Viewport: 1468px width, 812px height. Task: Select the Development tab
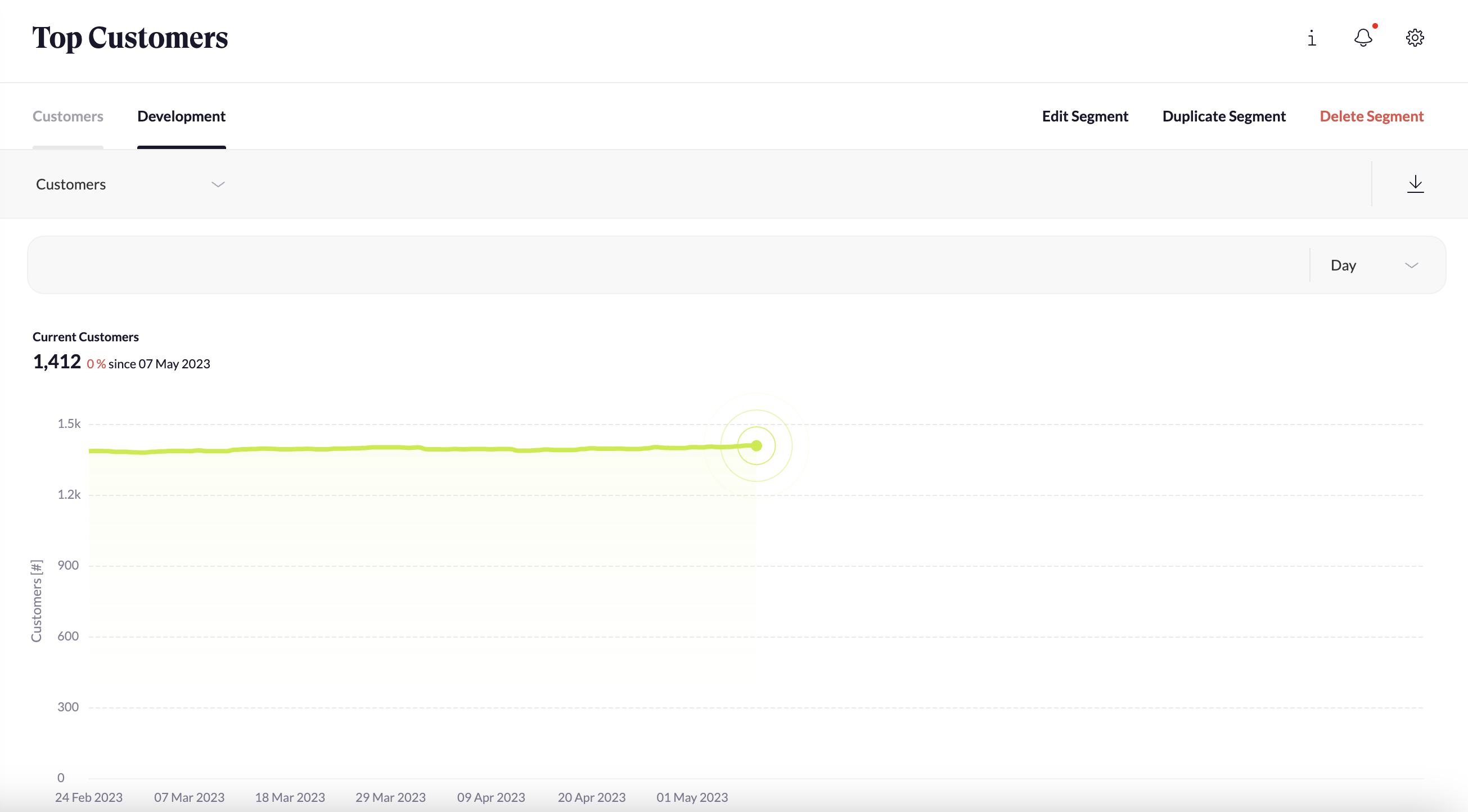point(181,116)
